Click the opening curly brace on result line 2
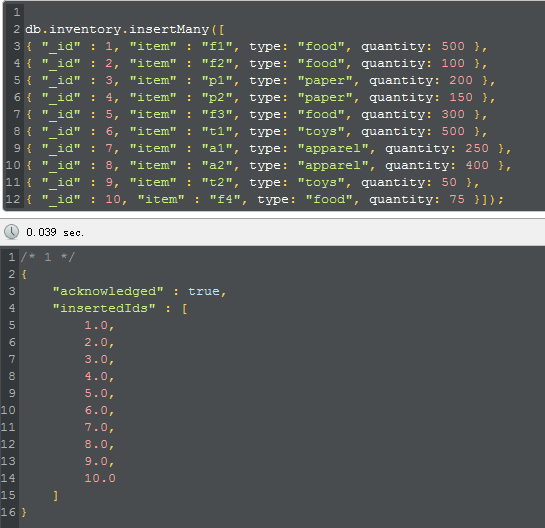545x528 pixels. 24,274
